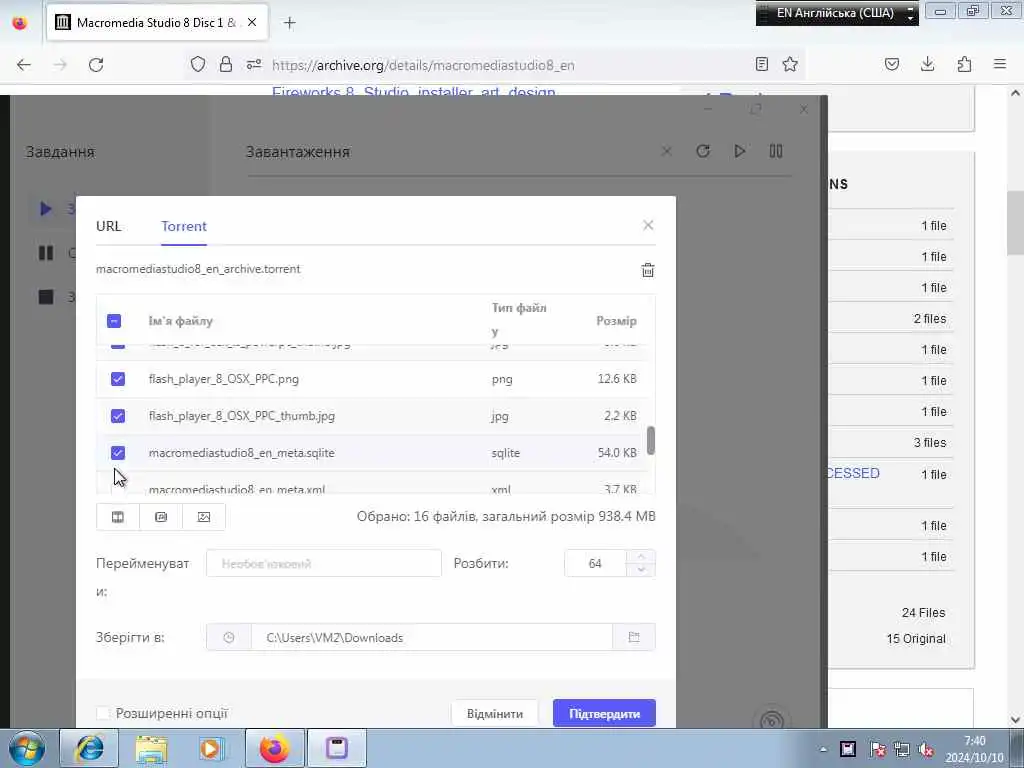Close the add task dialog
This screenshot has width=1024, height=768.
pos(648,225)
